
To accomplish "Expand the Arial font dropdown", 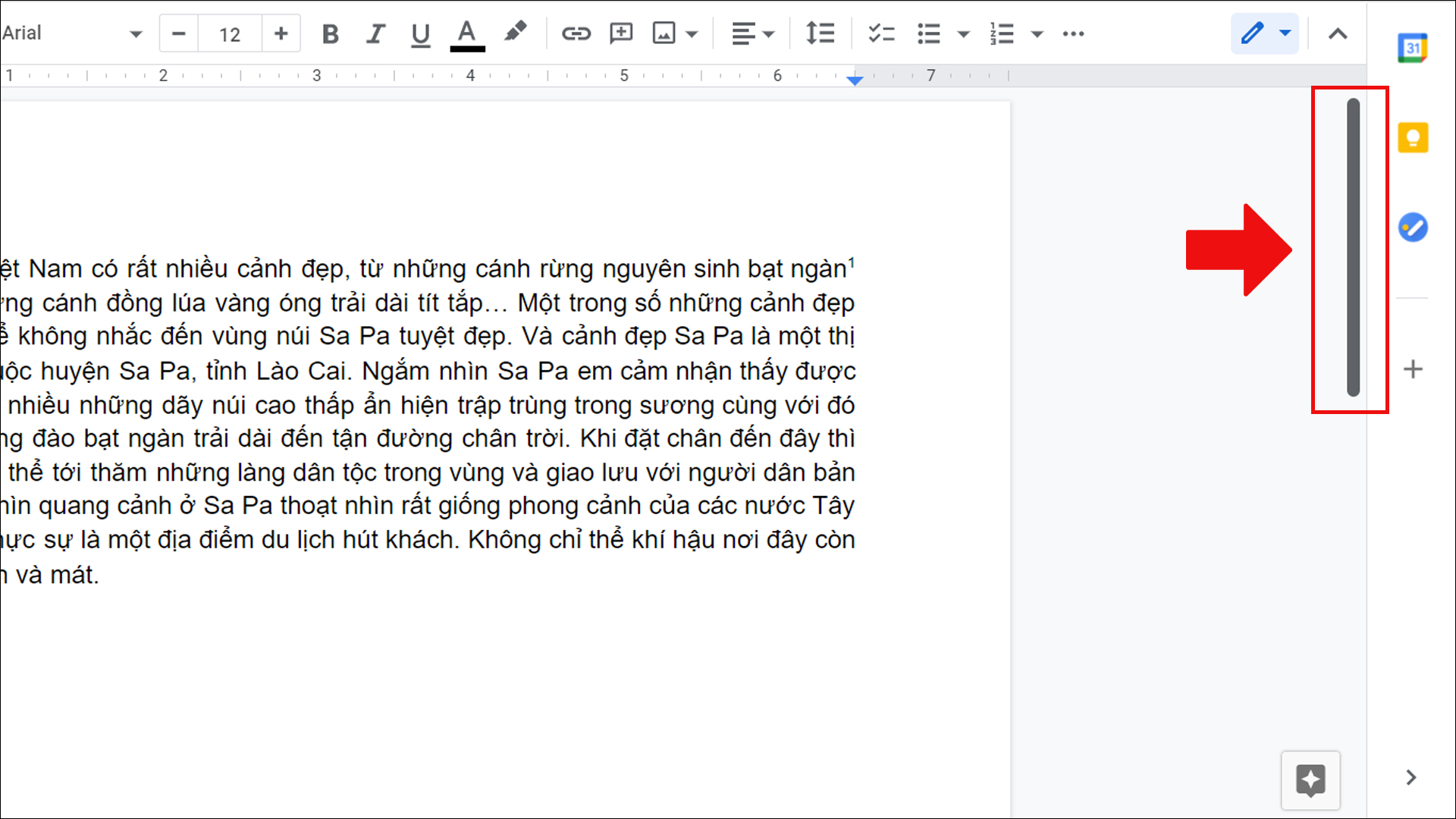I will tap(136, 34).
